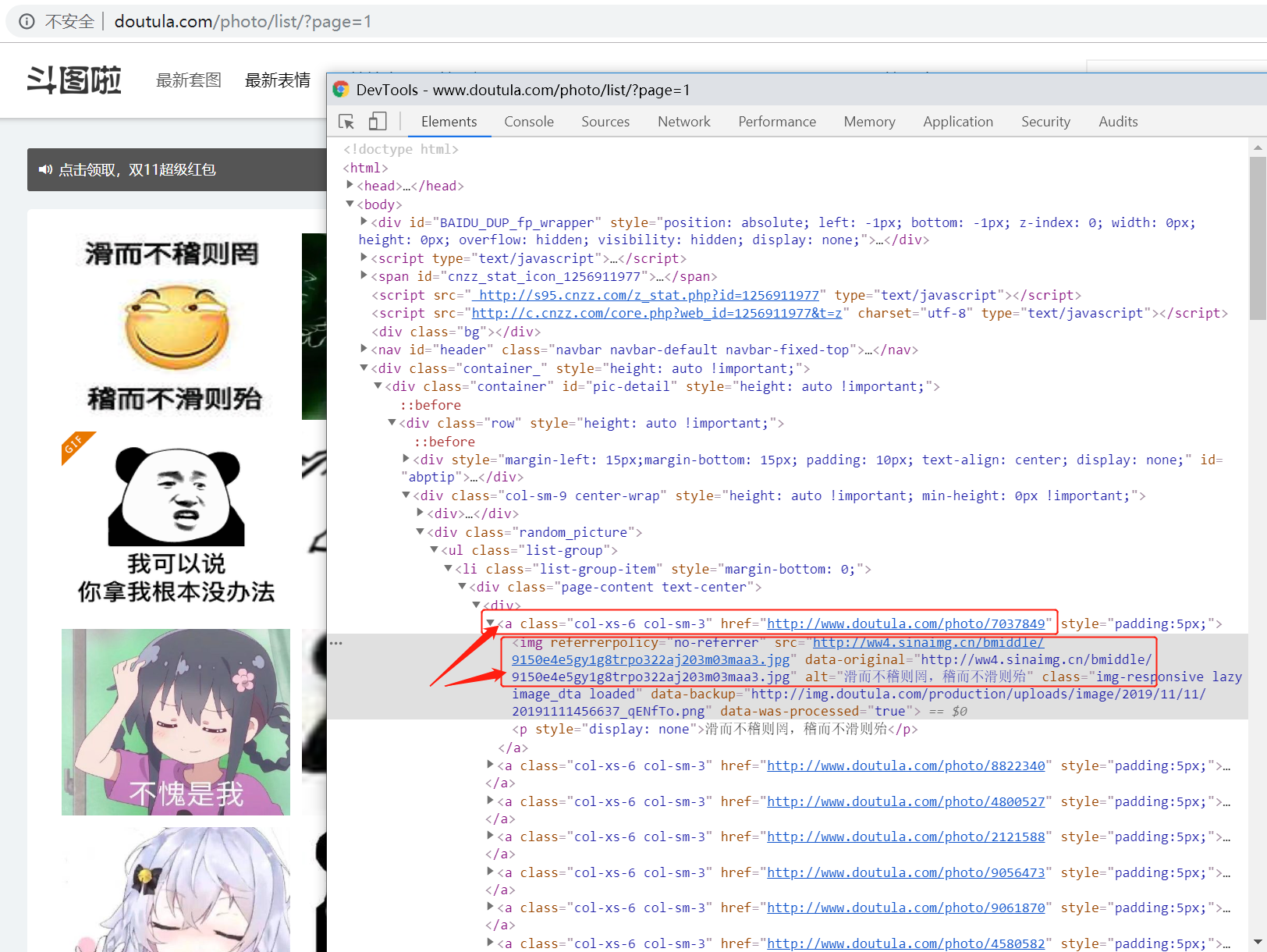Image resolution: width=1267 pixels, height=952 pixels.
Task: Open the s95.cnzz.com script src link
Action: [x=646, y=295]
